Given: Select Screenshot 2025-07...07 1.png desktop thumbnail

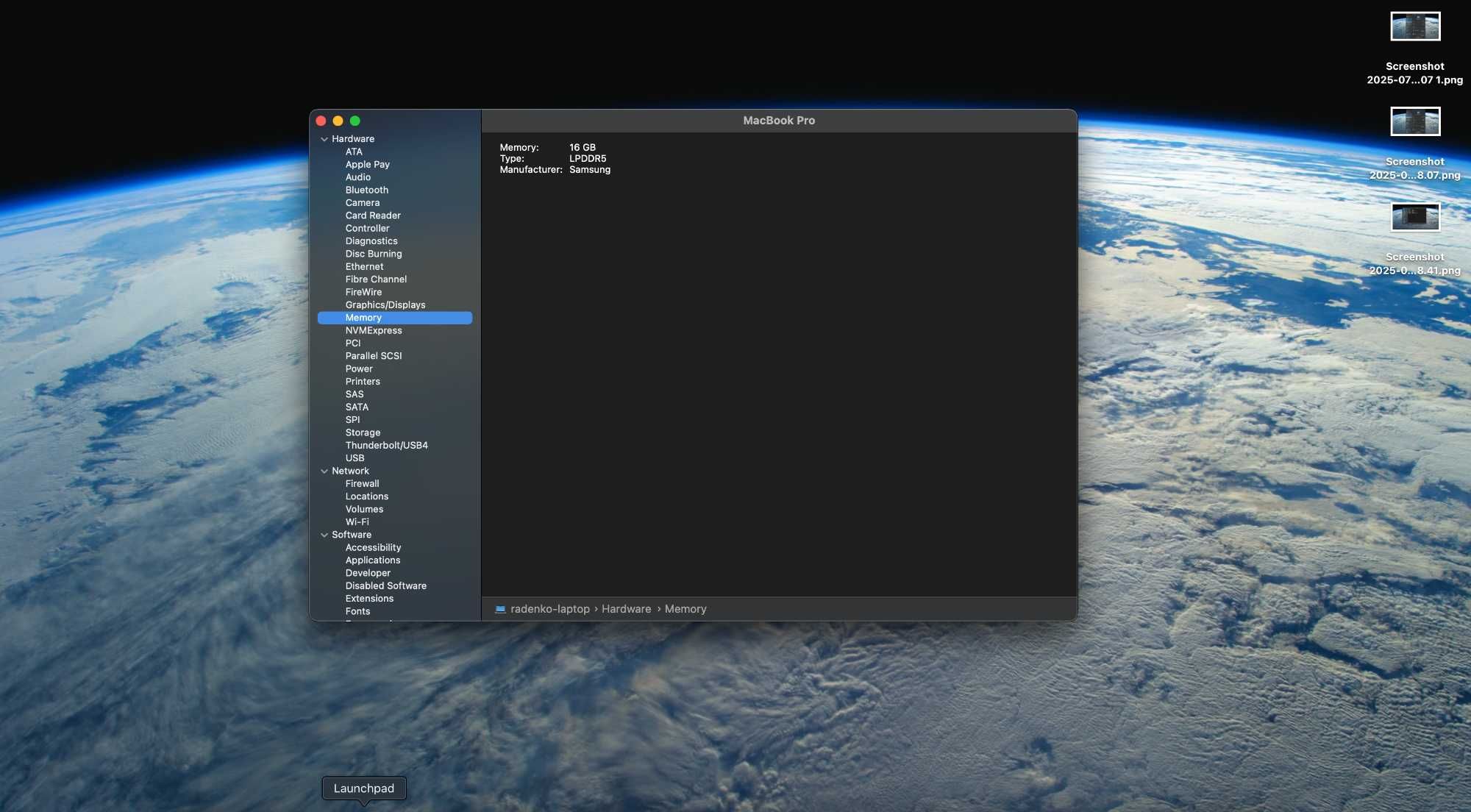Looking at the screenshot, I should coord(1415,26).
